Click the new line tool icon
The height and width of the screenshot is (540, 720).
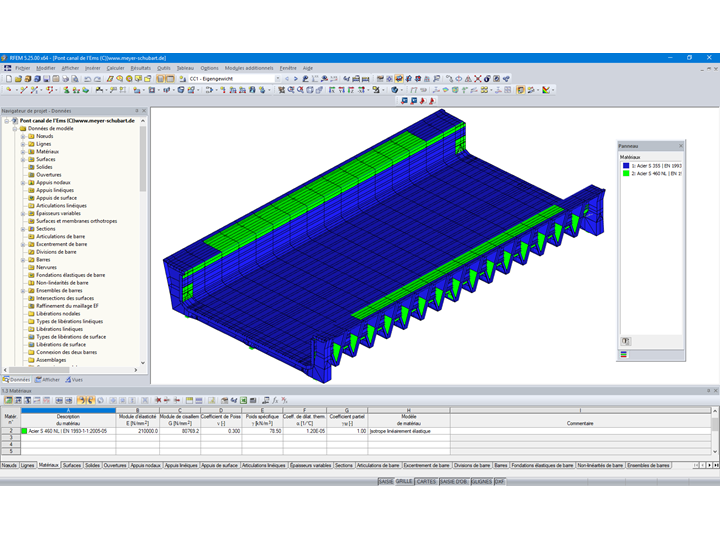click(x=23, y=90)
